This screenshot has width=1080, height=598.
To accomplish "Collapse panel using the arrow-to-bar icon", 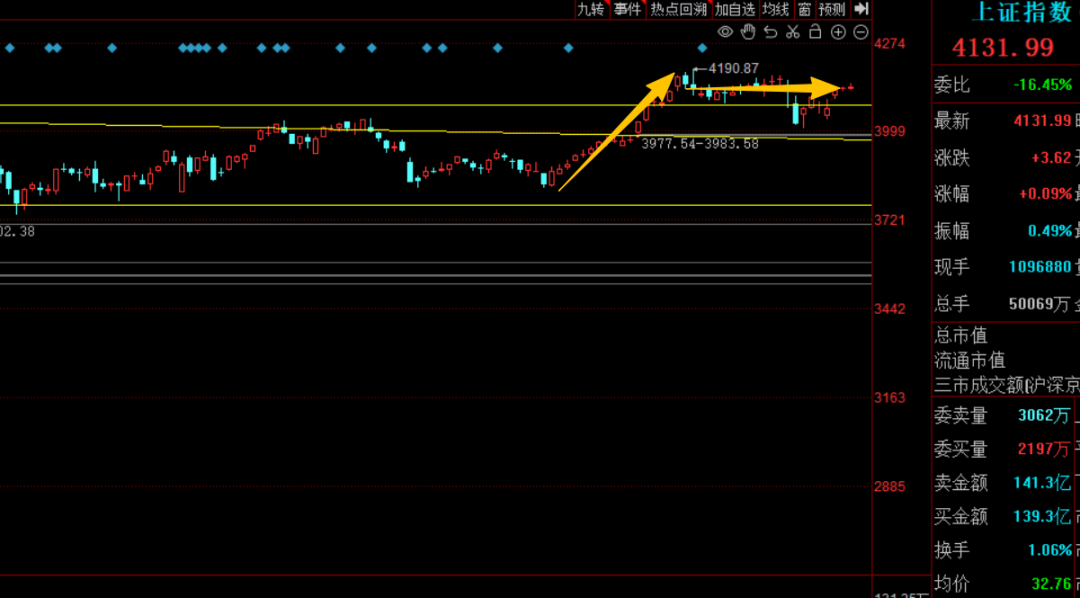I will 860,9.
